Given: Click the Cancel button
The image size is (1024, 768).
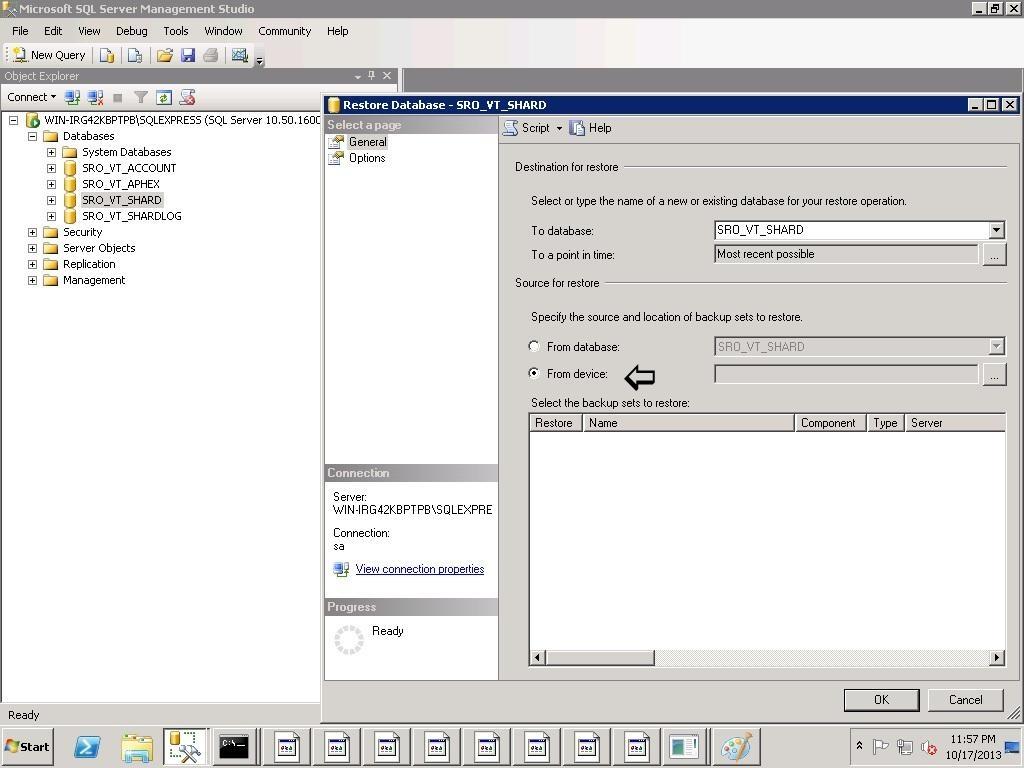Looking at the screenshot, I should [965, 700].
